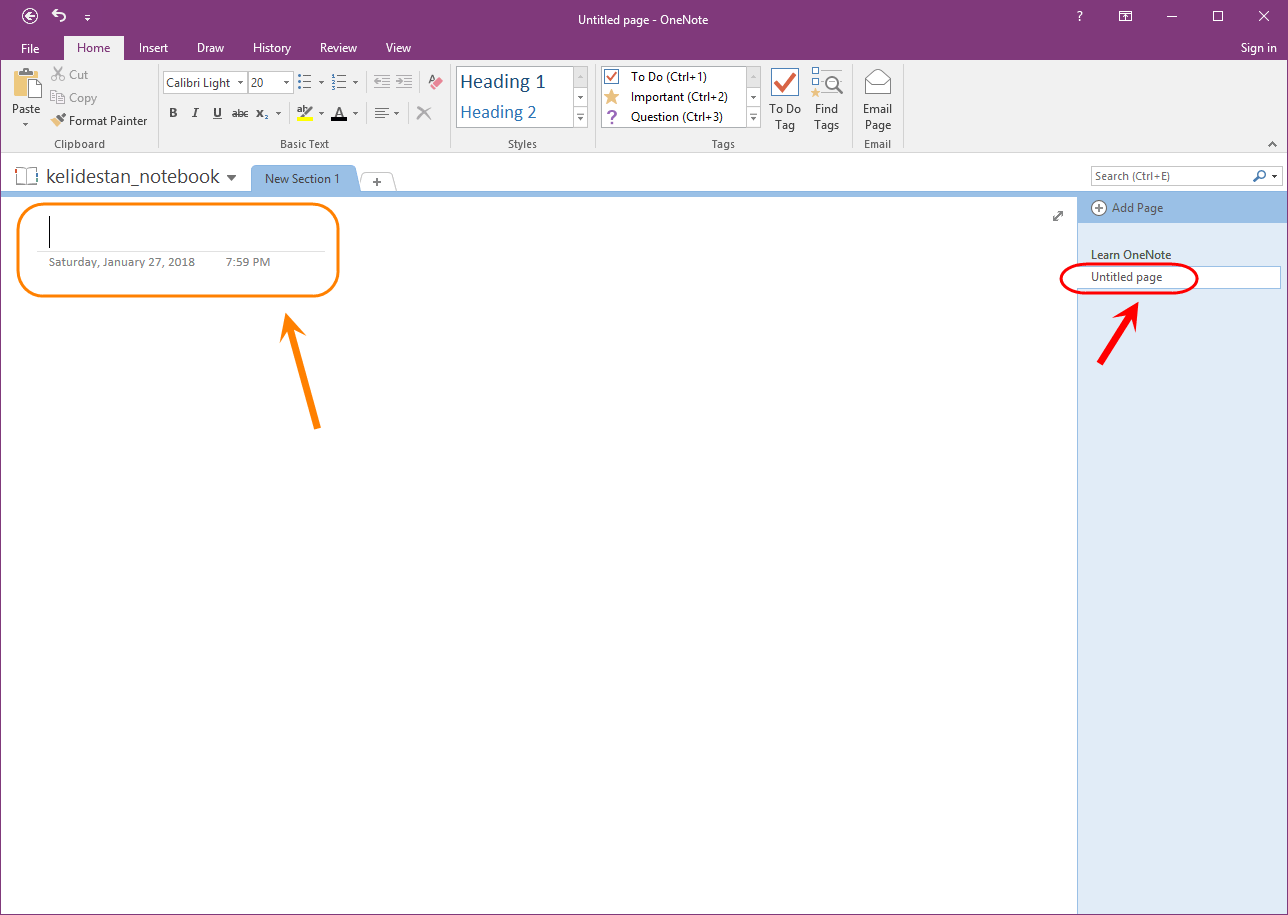
Task: Click the Undo icon
Action: click(x=59, y=16)
